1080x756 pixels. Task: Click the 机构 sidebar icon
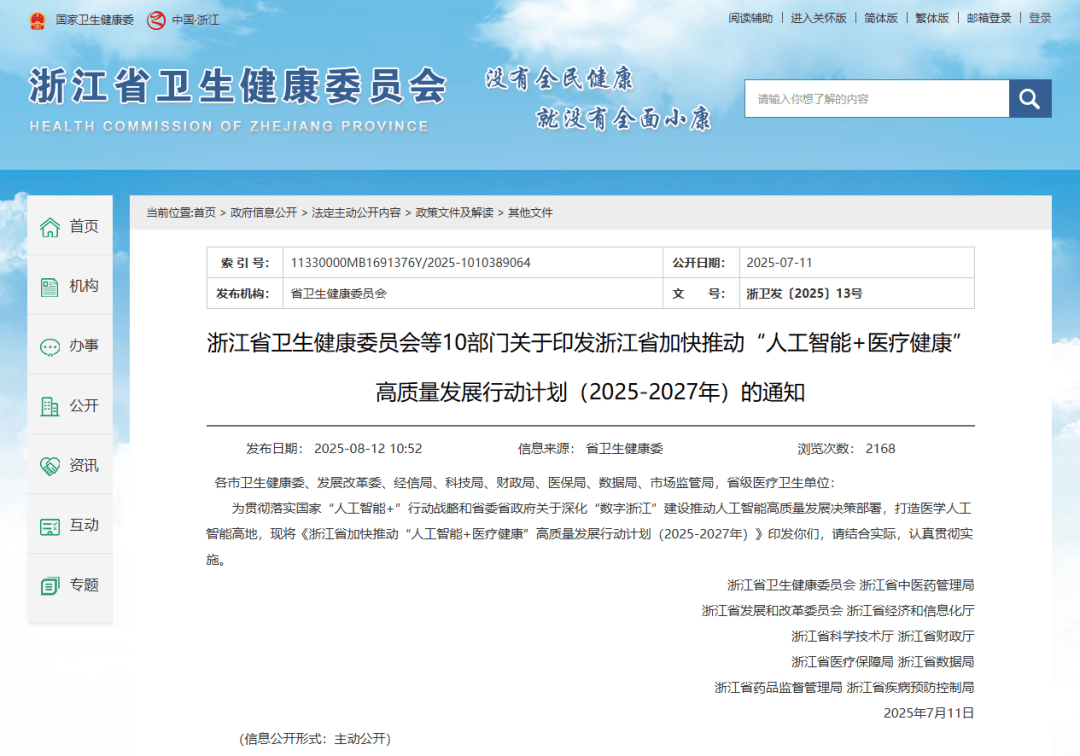coord(50,287)
